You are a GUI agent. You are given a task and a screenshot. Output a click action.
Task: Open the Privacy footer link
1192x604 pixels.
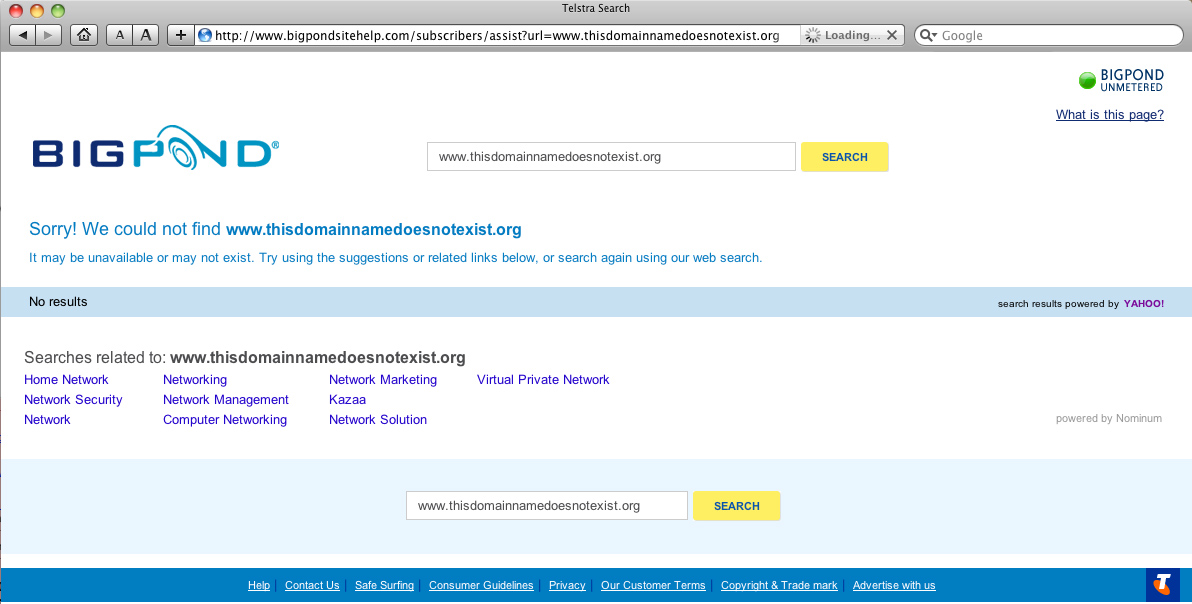tap(567, 586)
